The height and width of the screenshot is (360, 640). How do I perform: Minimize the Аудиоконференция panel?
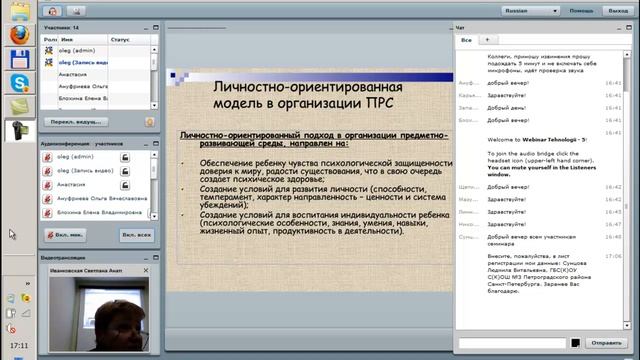pyautogui.click(x=146, y=144)
